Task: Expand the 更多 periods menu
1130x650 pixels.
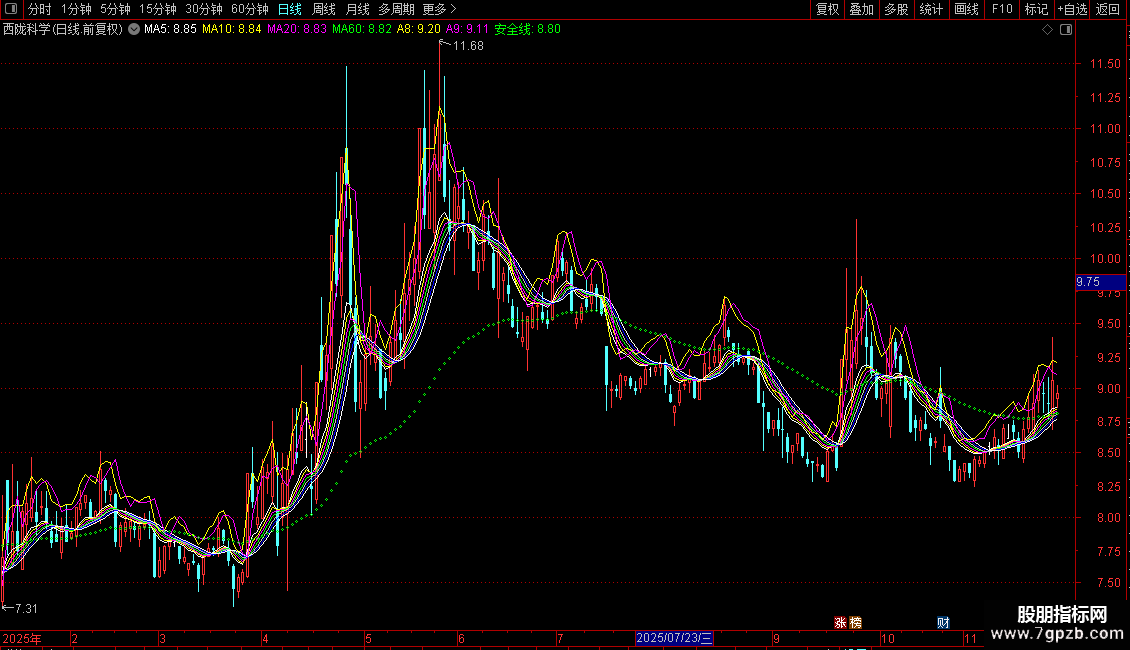Action: pos(440,9)
